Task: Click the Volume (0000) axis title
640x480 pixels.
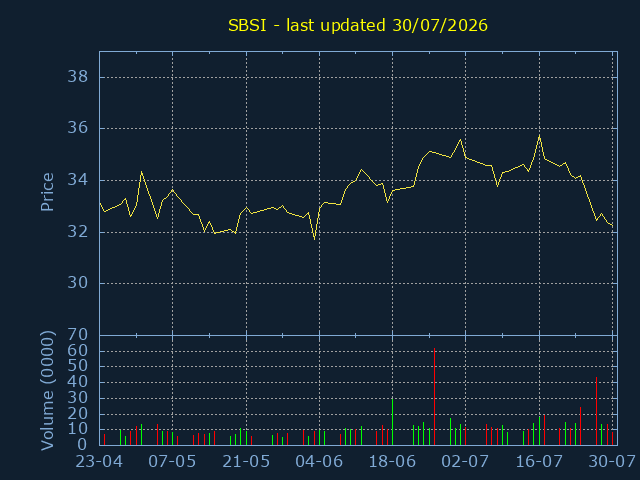Action: [47, 391]
